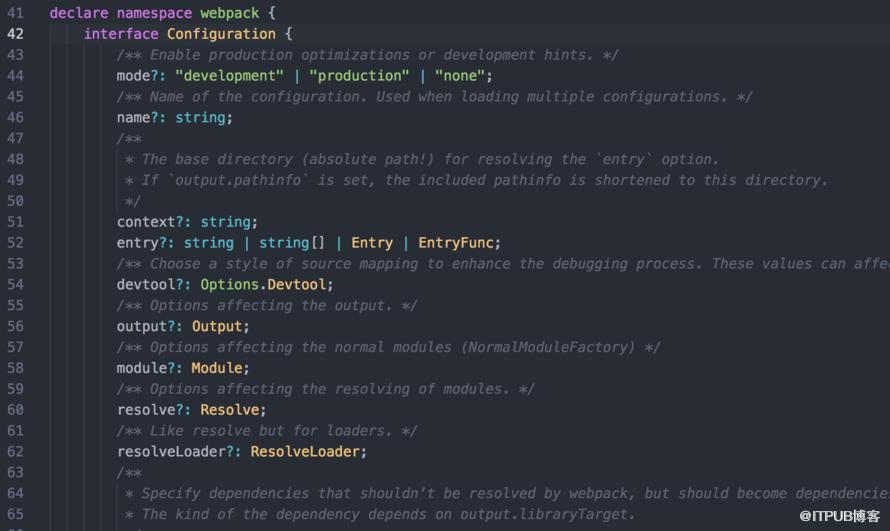The width and height of the screenshot is (890, 531).
Task: Click the 'devtool?' property
Action: pyautogui.click(x=150, y=284)
